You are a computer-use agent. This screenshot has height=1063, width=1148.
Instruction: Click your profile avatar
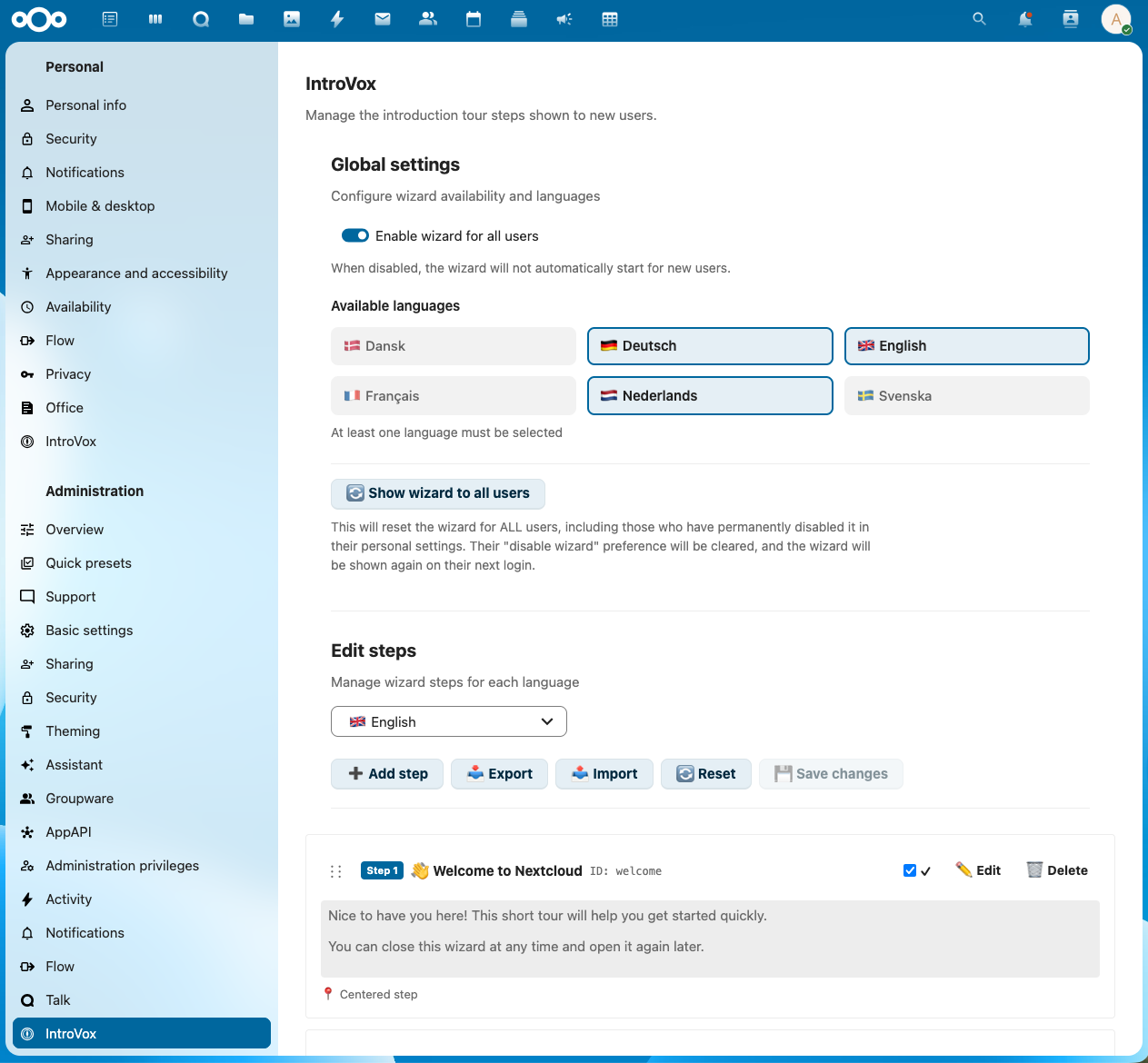point(1116,18)
